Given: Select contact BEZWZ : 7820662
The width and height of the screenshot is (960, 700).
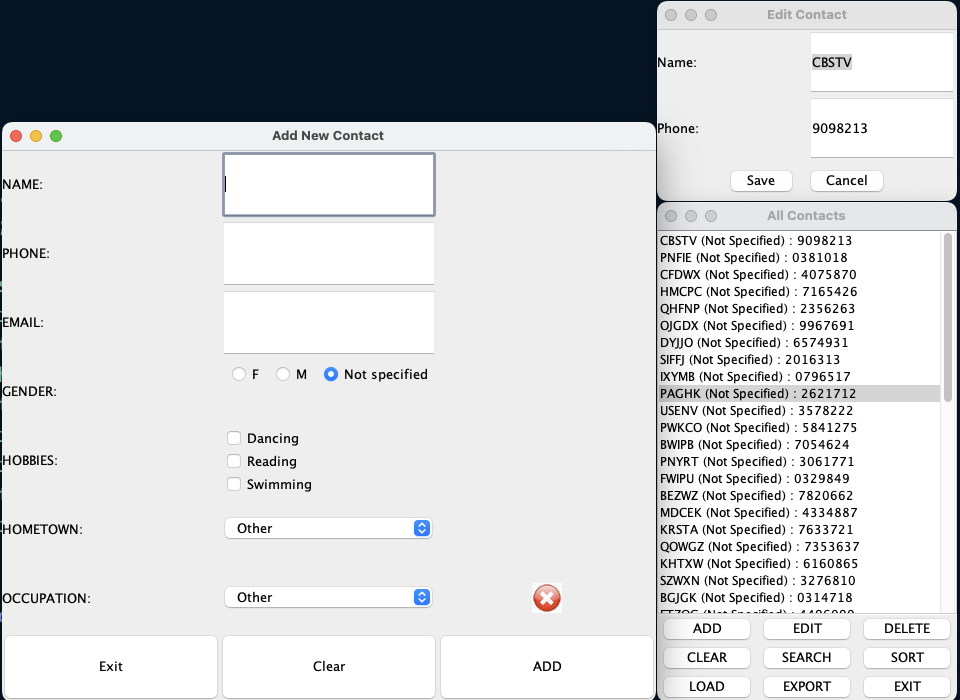Looking at the screenshot, I should click(x=800, y=495).
